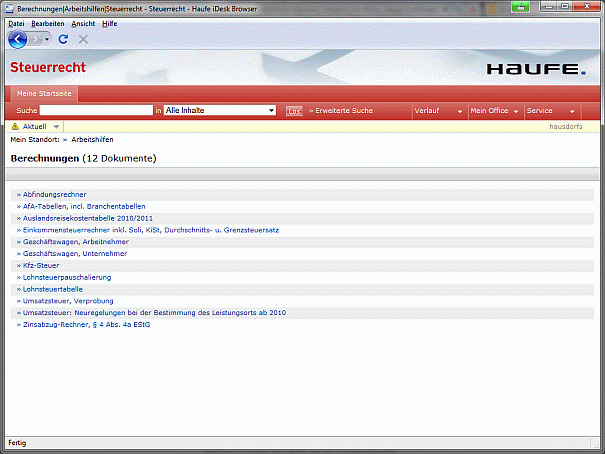Open Lohnsteuertabelle
Screen dimensions: 605x454
pos(52,289)
